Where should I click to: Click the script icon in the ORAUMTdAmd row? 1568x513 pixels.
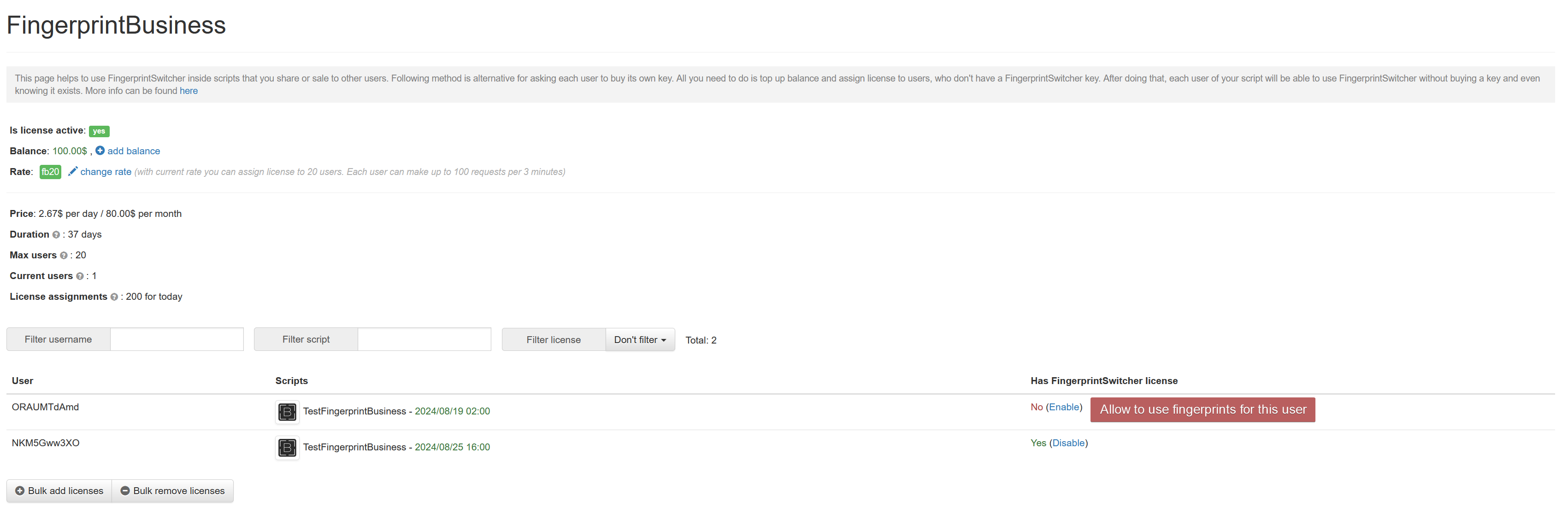click(x=287, y=412)
